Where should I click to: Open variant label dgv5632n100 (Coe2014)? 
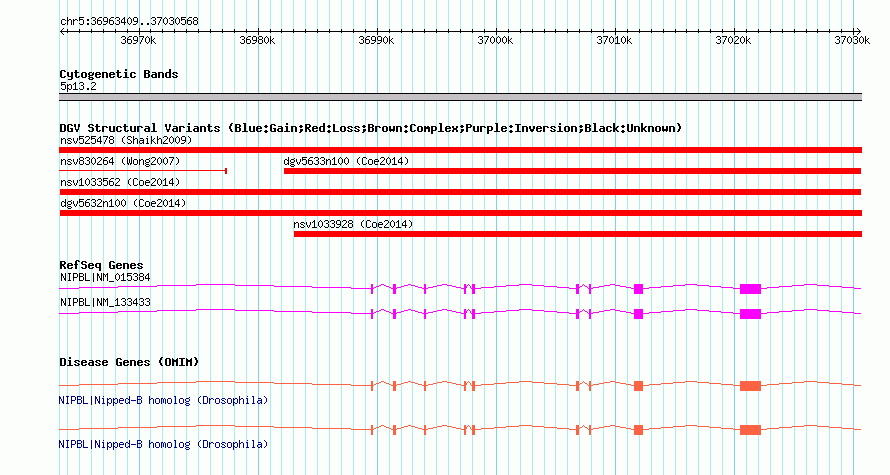(x=123, y=203)
